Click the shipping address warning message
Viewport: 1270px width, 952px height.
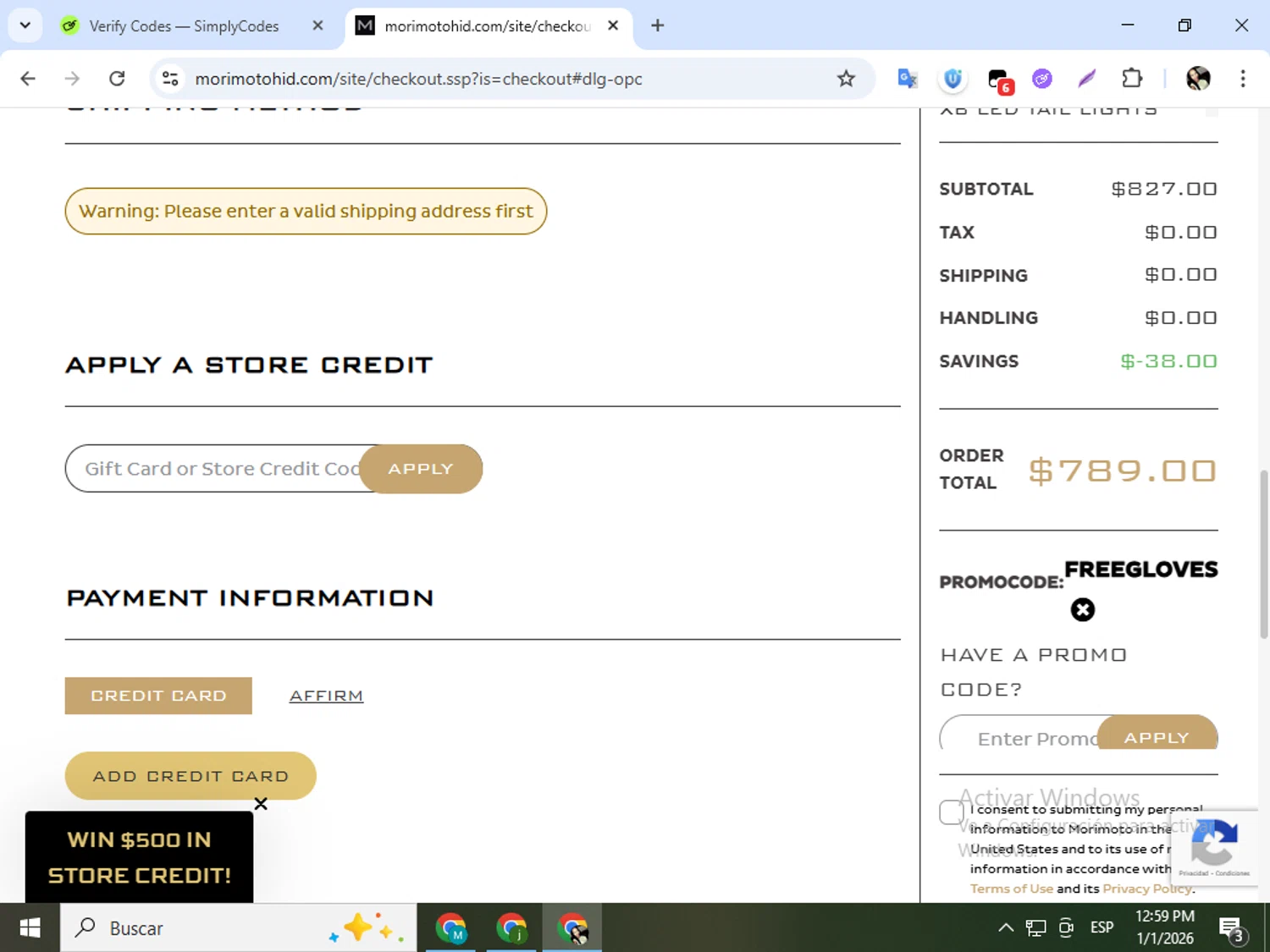306,211
